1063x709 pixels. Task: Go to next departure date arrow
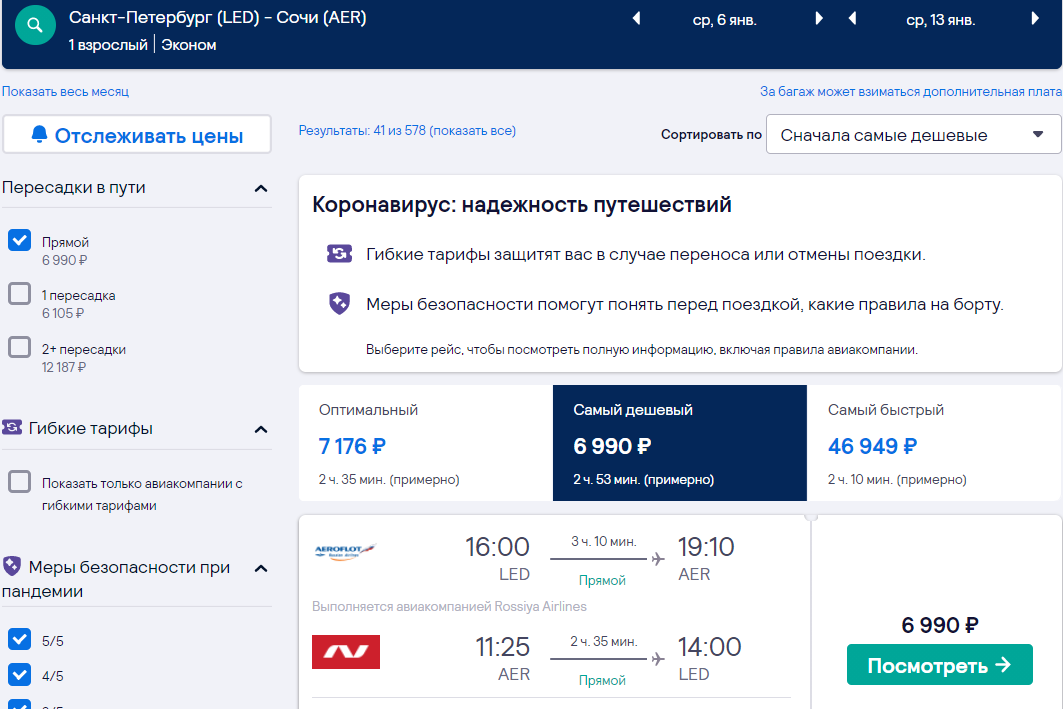(x=819, y=18)
